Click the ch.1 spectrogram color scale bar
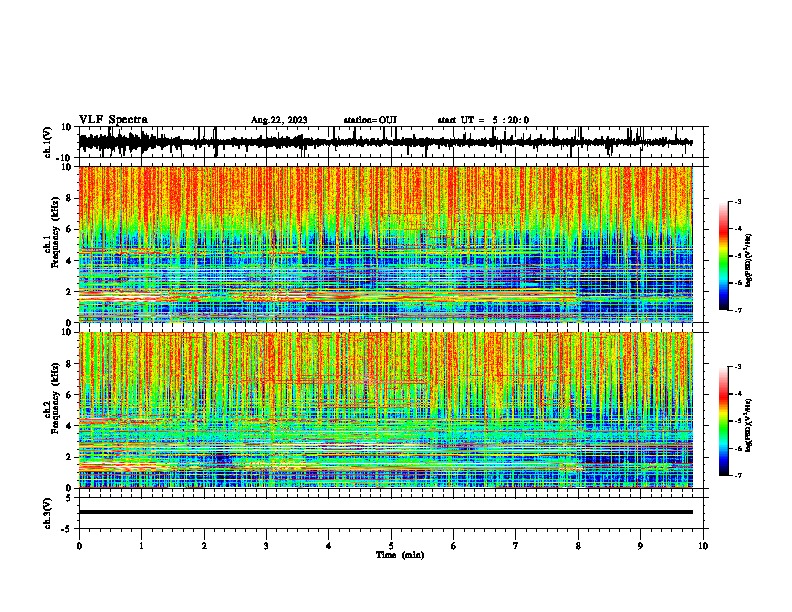The image size is (792, 612). pos(724,256)
